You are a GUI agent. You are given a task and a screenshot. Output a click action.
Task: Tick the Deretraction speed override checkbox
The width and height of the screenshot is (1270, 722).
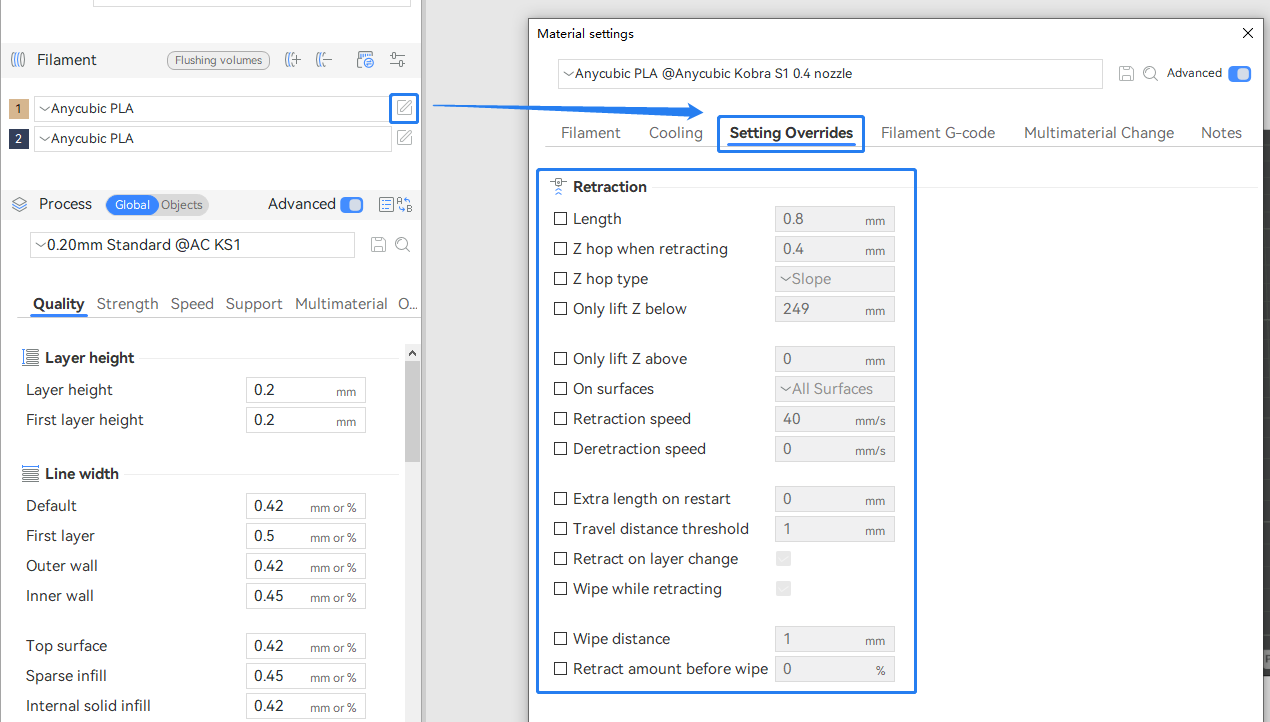coord(560,449)
